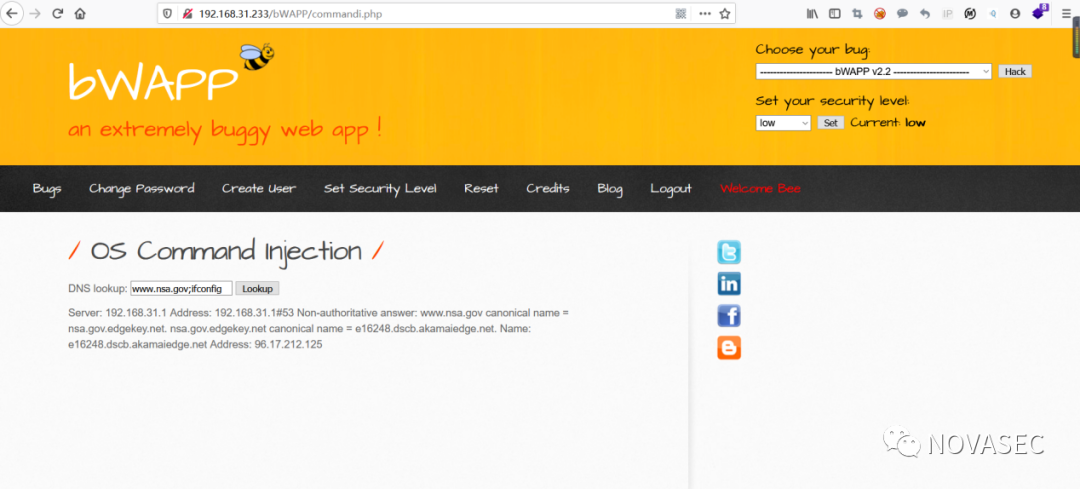Click the Hack button
The width and height of the screenshot is (1080, 489).
pyautogui.click(x=1015, y=71)
